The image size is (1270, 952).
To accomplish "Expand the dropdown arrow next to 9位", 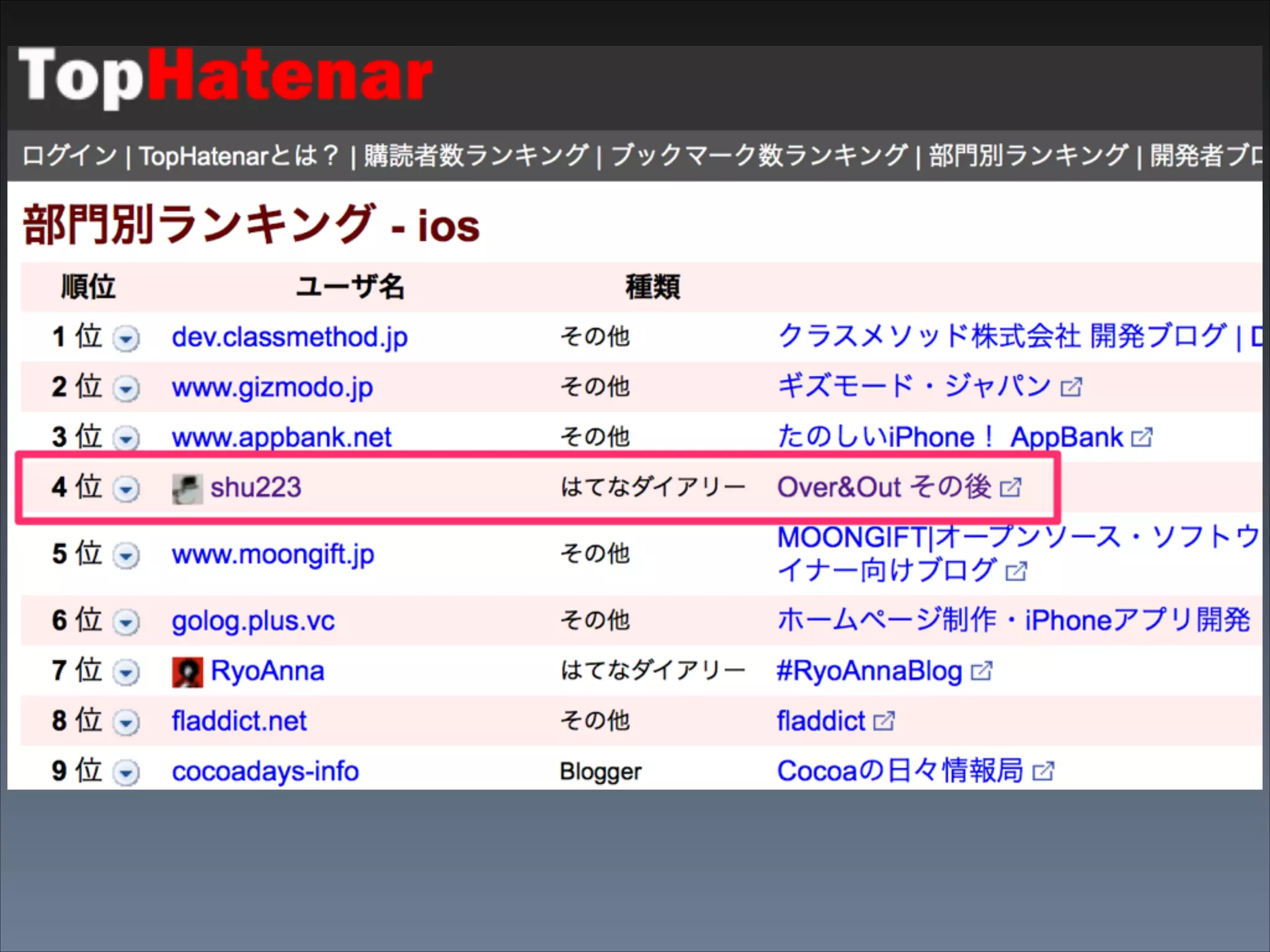I will (x=126, y=773).
